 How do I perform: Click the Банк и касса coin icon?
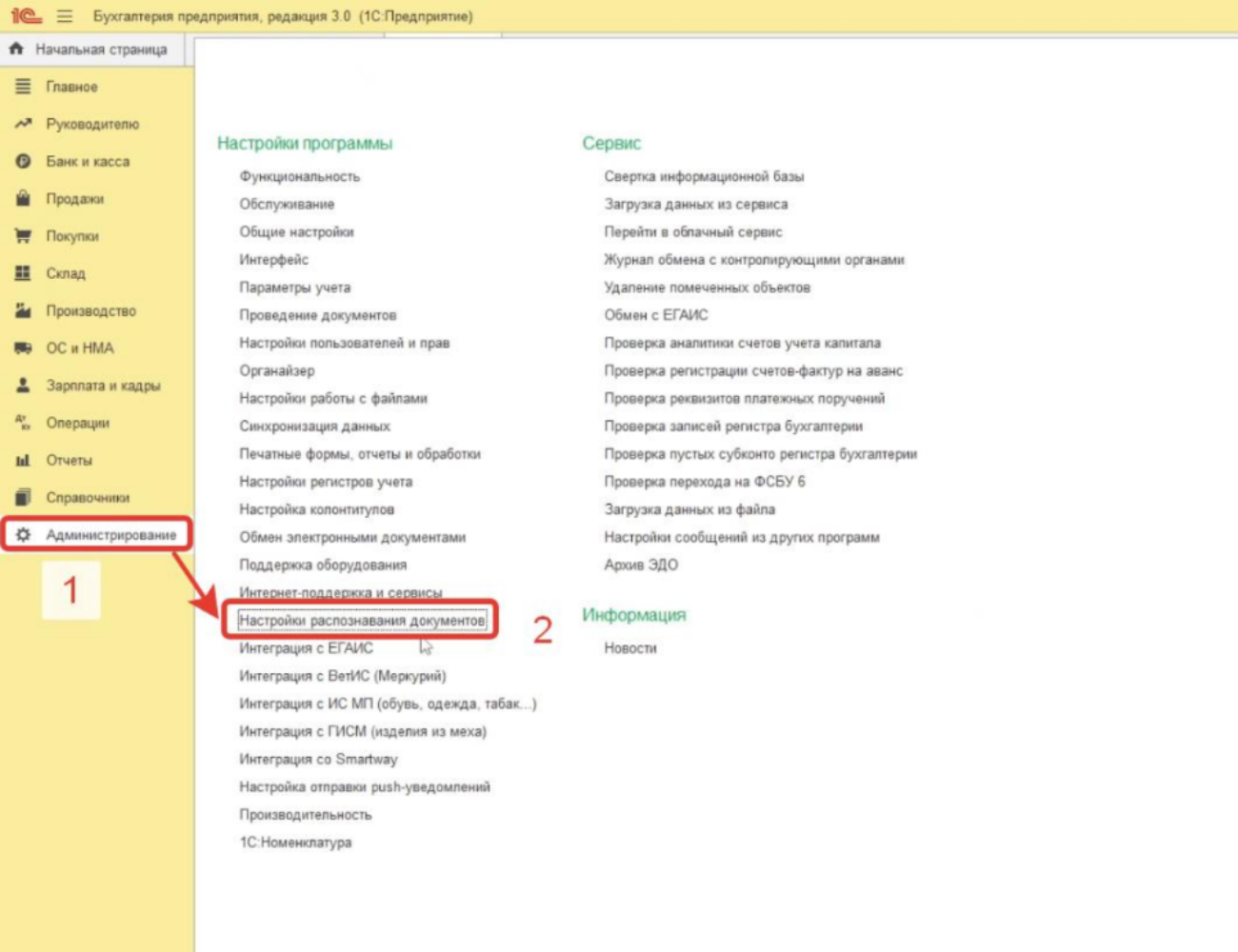tap(23, 161)
